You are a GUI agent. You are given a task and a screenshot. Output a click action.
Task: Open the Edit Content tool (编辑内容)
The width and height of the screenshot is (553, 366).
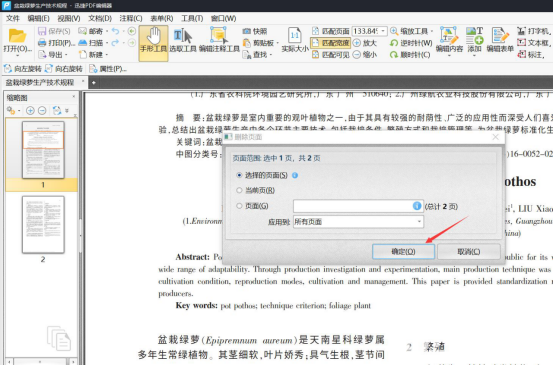click(449, 40)
